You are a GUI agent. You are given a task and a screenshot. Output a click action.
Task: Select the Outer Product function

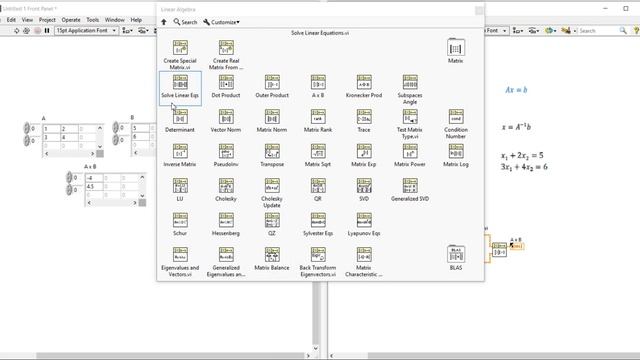pos(272,82)
